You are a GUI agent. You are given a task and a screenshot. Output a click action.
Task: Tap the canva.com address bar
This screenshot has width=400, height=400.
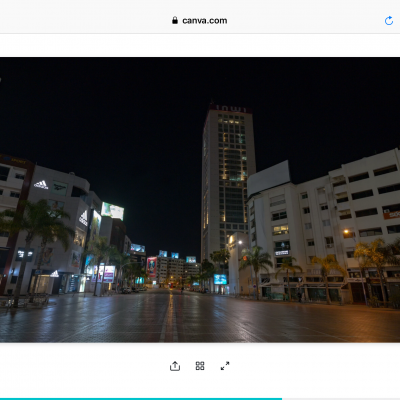point(199,21)
